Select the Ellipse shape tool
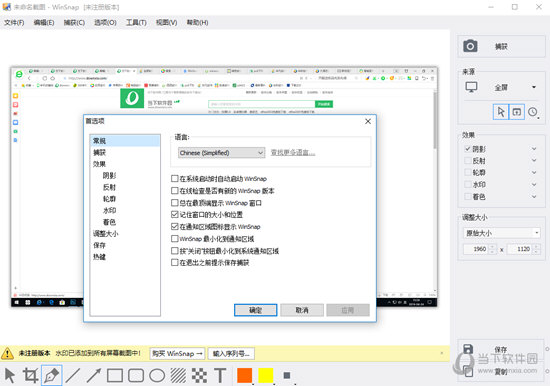 click(157, 375)
